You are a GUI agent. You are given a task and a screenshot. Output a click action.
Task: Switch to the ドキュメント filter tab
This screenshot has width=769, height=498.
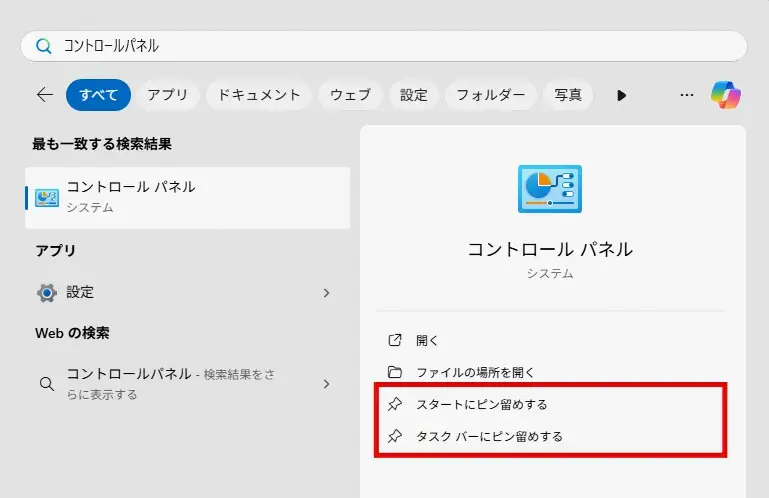(x=259, y=95)
